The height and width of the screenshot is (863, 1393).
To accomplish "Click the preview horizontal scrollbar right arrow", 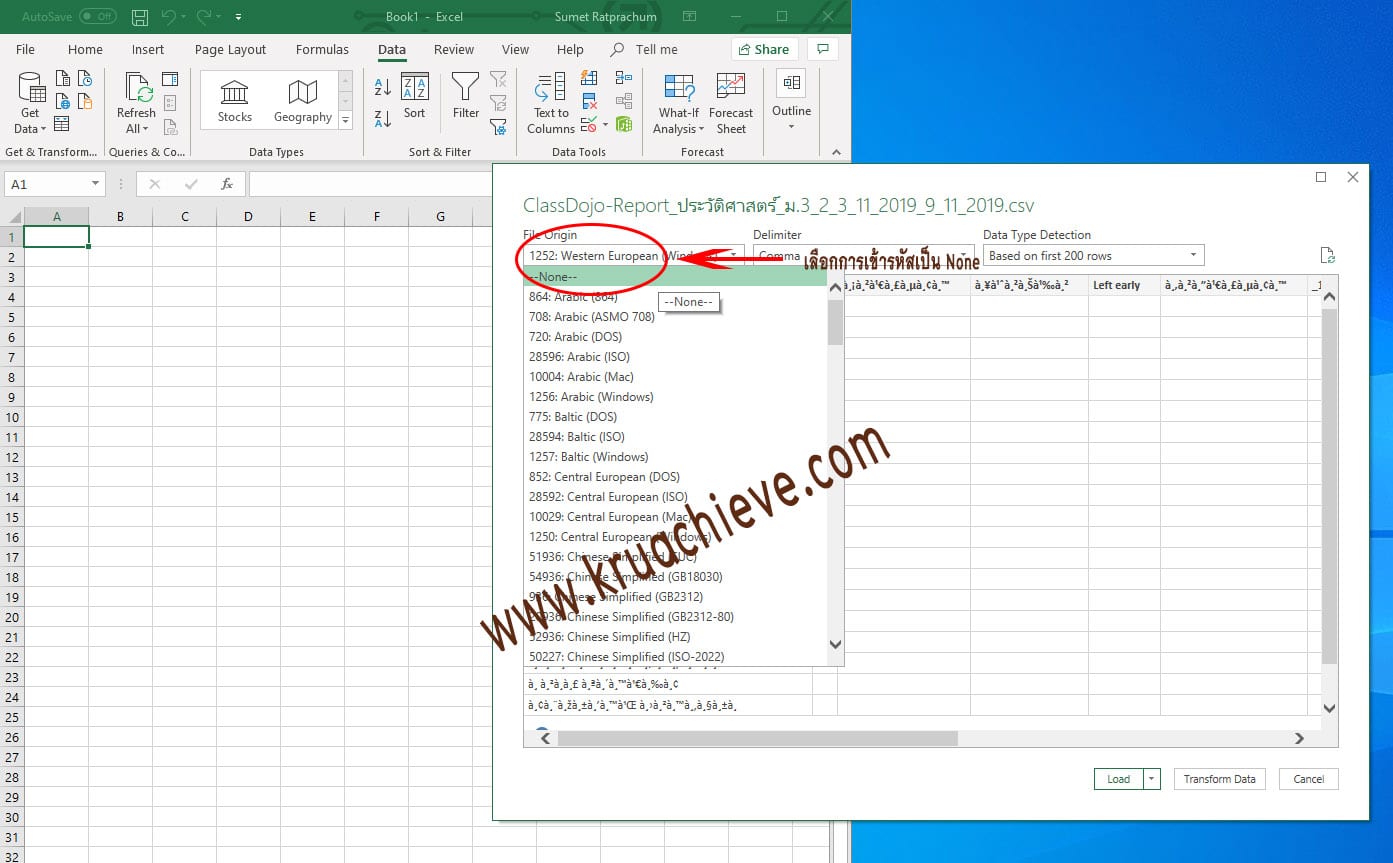I will (x=1299, y=738).
